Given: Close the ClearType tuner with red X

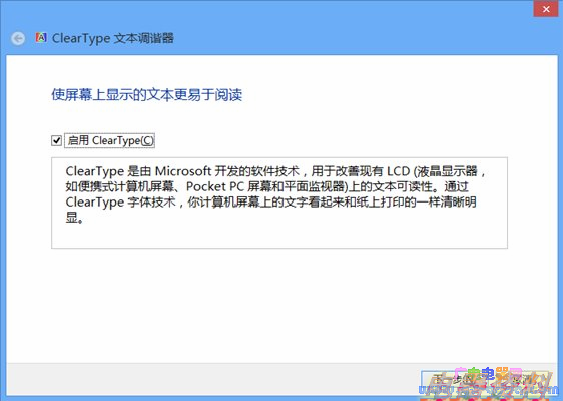Looking at the screenshot, I should (546, 9).
